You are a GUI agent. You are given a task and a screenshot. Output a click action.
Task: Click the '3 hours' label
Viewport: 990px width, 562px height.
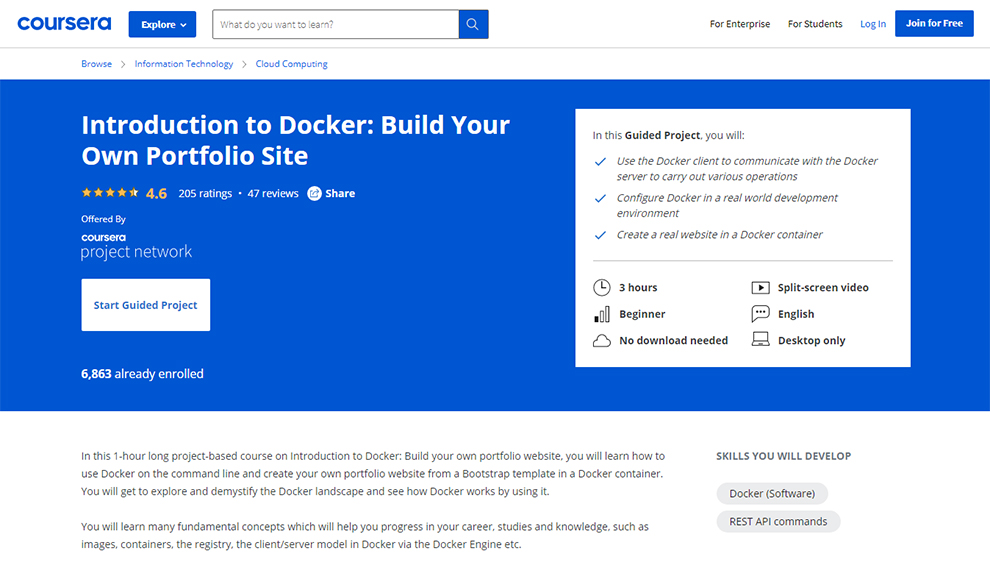[x=638, y=287]
